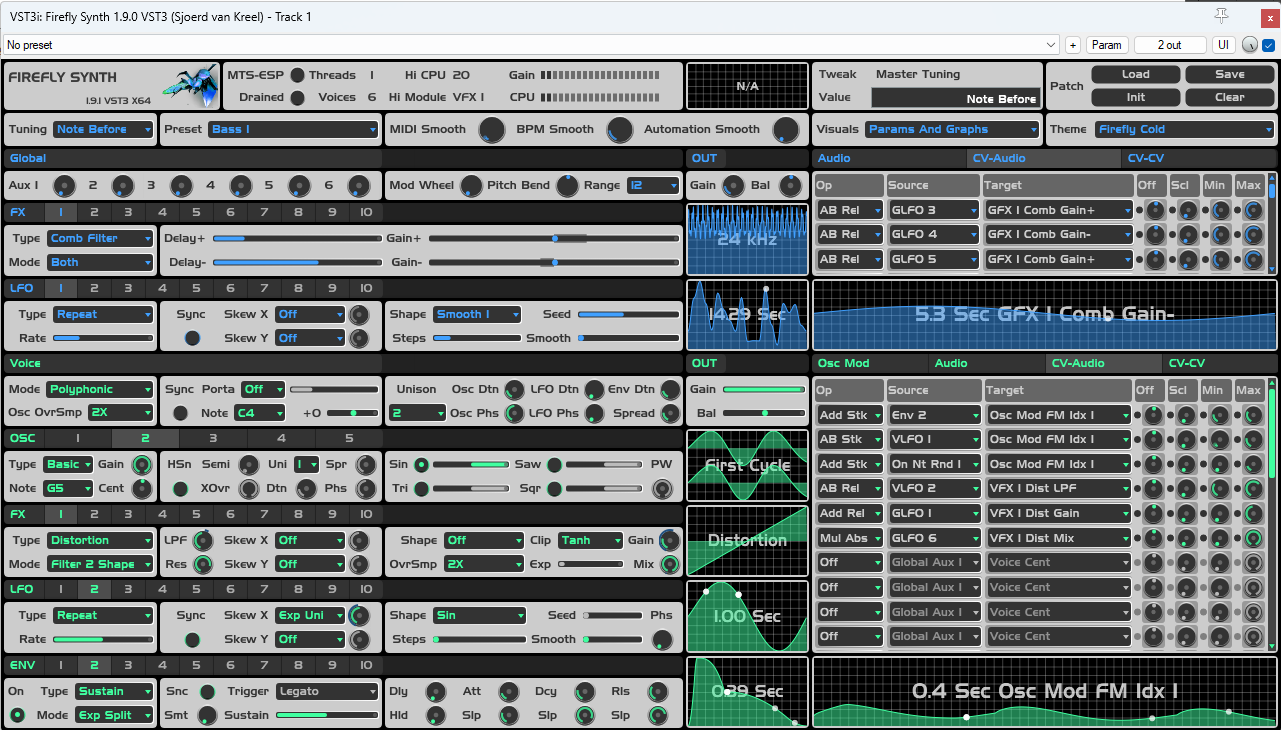Toggle the Sqr waveform switch
1281x730 pixels.
[553, 489]
